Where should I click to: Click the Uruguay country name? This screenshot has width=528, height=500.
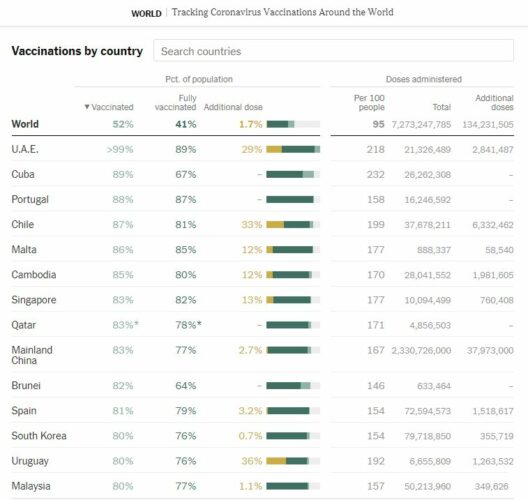(x=30, y=461)
